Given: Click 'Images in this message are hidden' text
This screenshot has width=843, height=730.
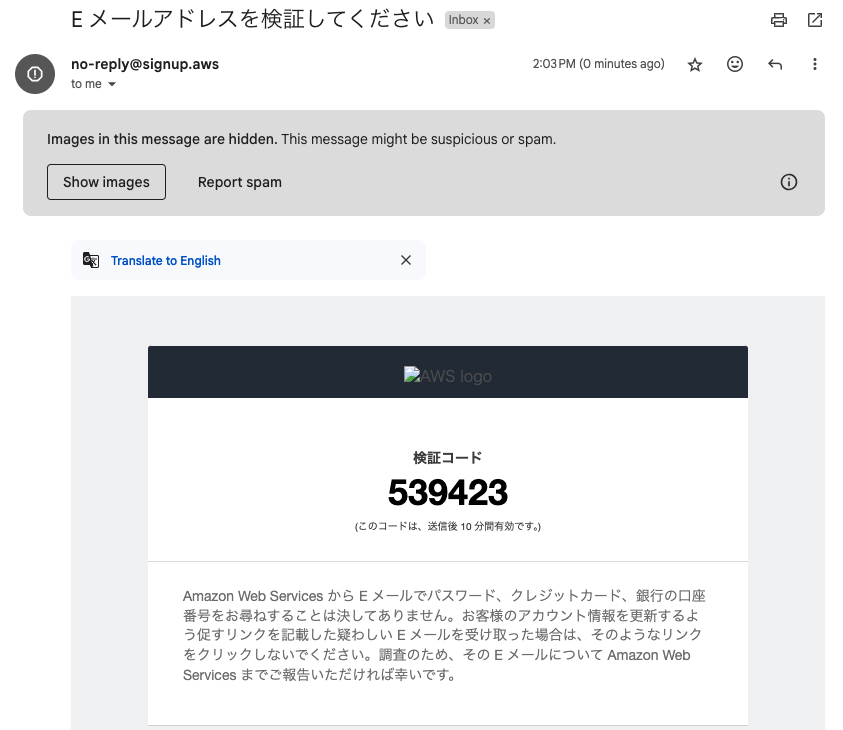Looking at the screenshot, I should click(162, 139).
